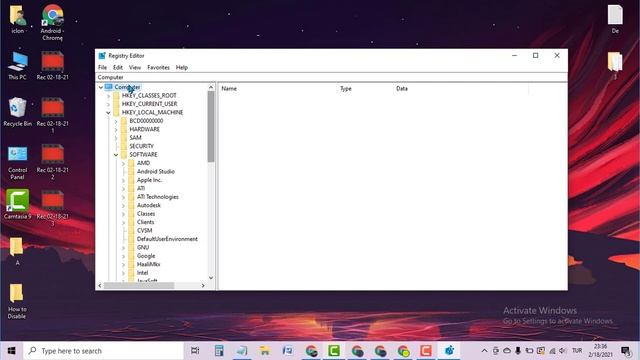The height and width of the screenshot is (360, 640).
Task: Open the Edit menu
Action: click(118, 67)
